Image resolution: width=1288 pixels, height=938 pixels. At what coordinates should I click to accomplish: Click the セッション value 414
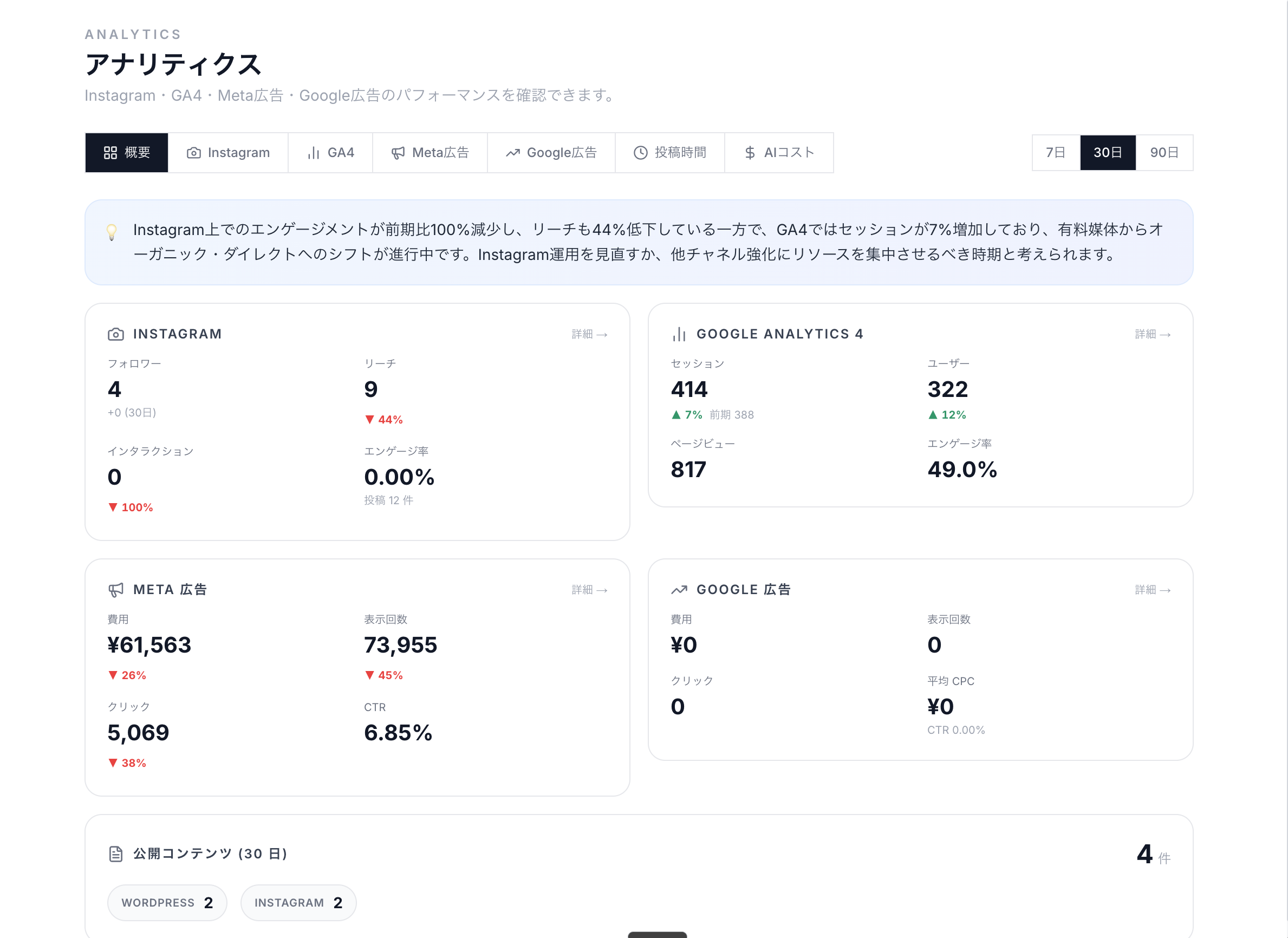pyautogui.click(x=689, y=389)
